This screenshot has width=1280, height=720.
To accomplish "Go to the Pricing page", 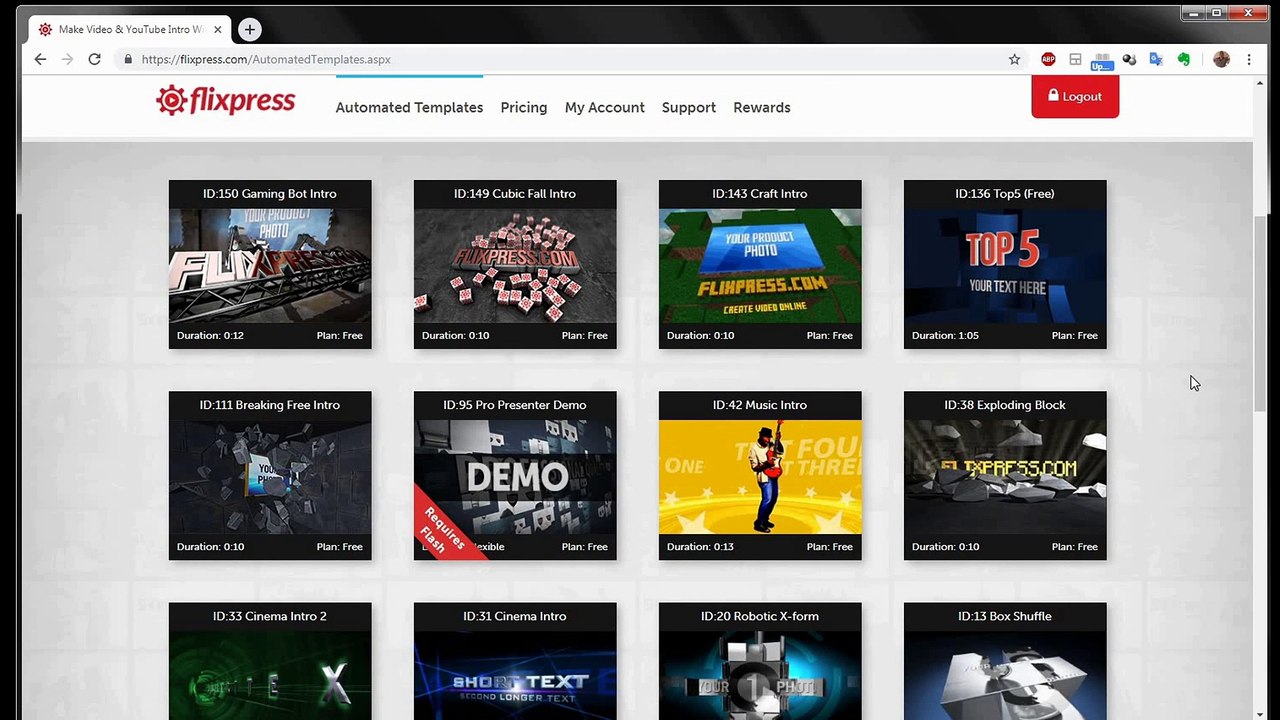I will 523,107.
